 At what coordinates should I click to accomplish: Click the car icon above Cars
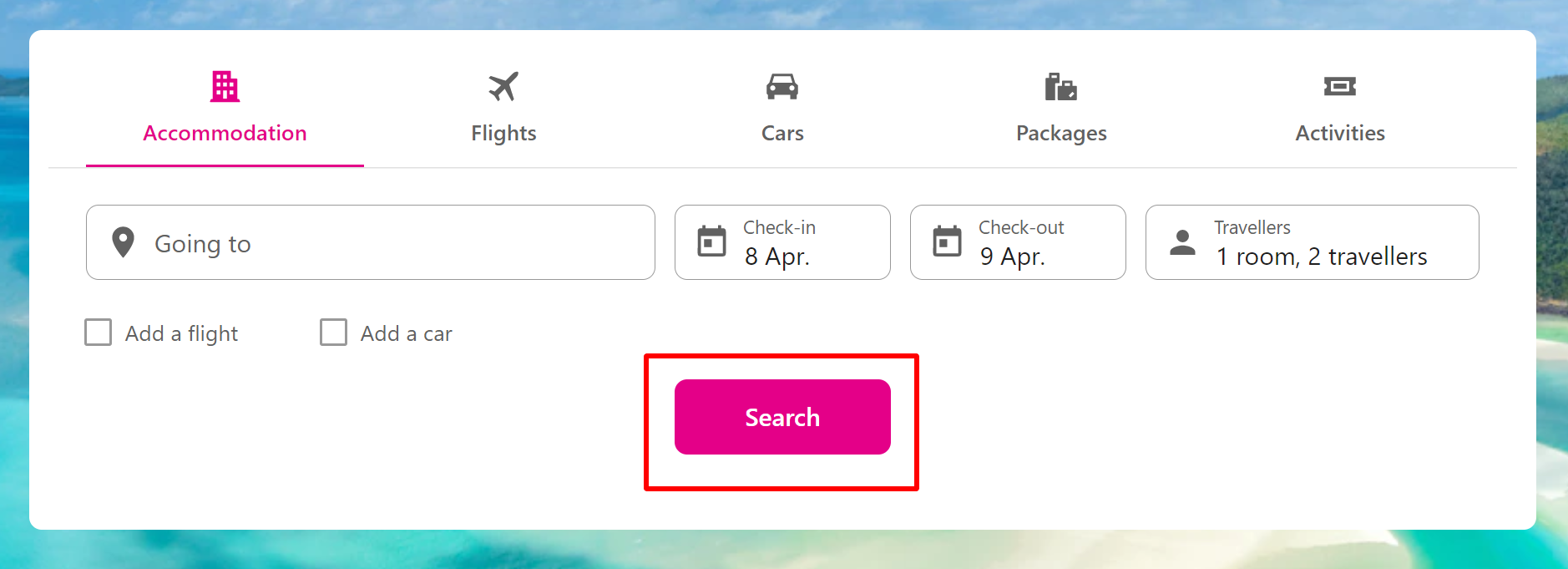click(781, 84)
